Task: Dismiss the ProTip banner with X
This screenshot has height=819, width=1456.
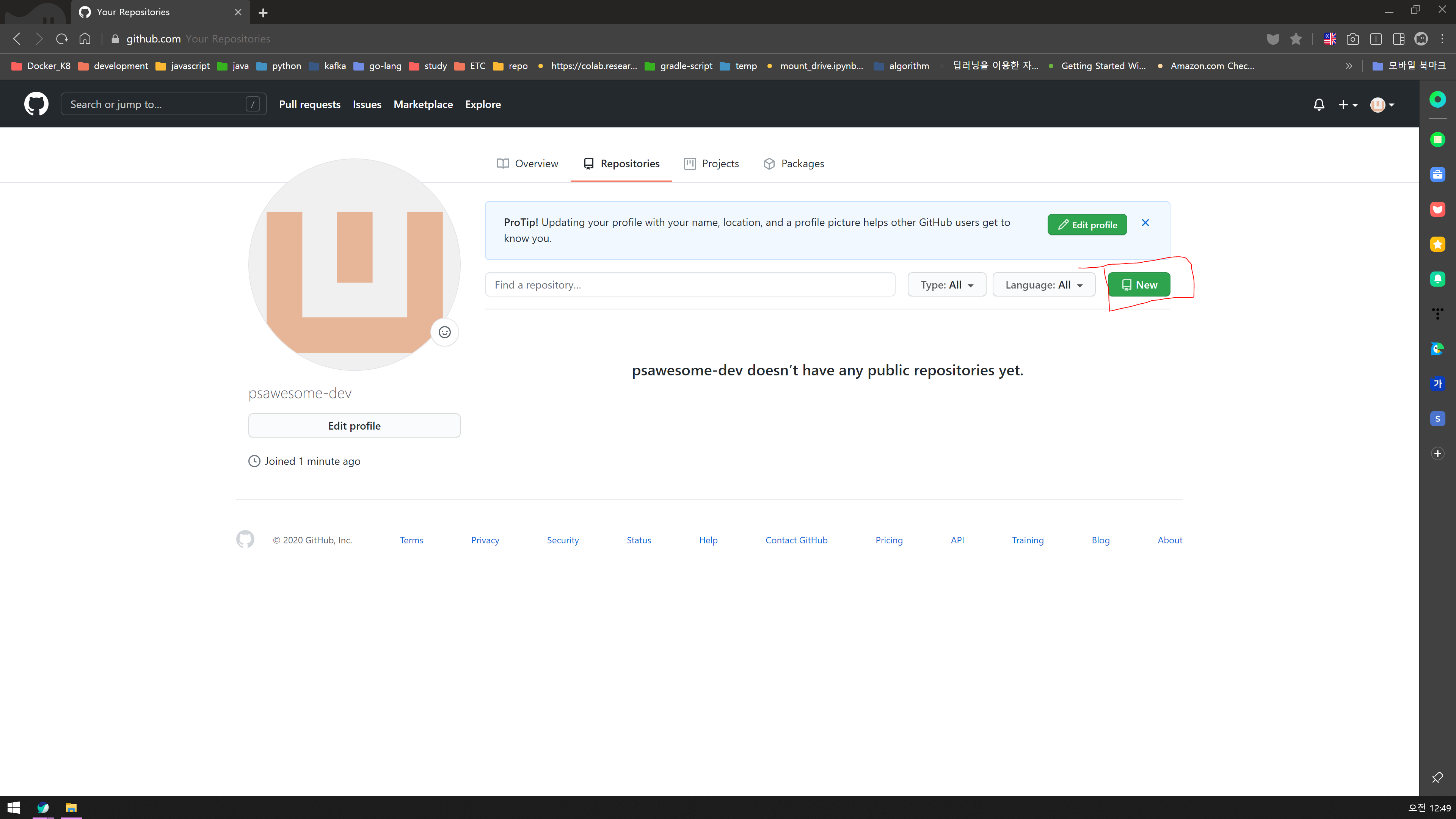Action: click(1145, 223)
